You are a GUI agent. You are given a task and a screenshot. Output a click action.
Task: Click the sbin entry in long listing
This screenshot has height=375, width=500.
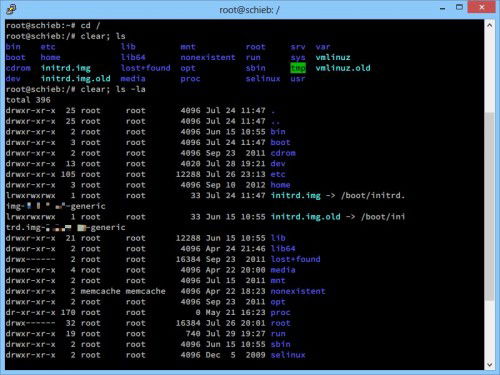[280, 344]
